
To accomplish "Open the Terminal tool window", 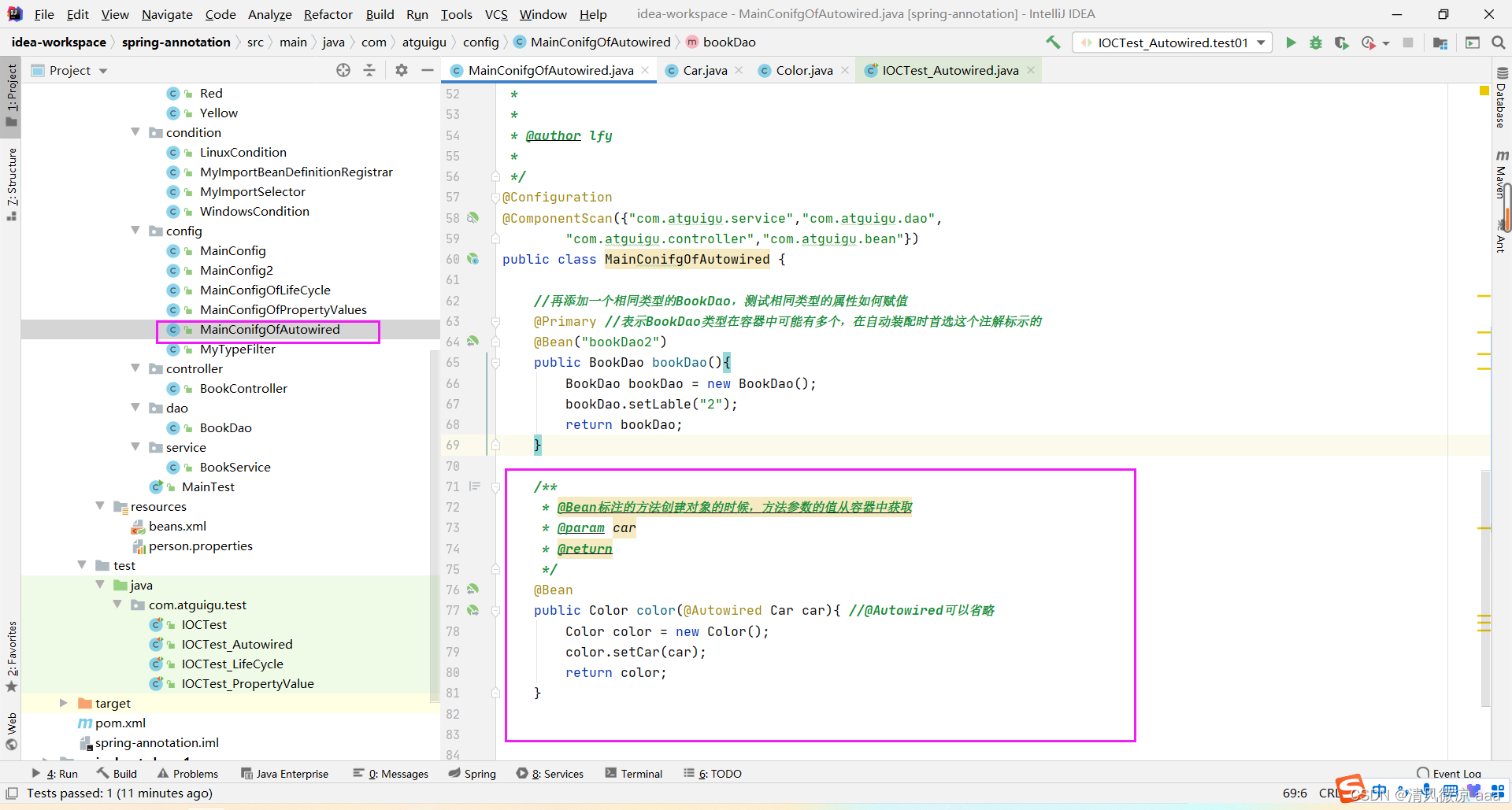I will tap(634, 774).
